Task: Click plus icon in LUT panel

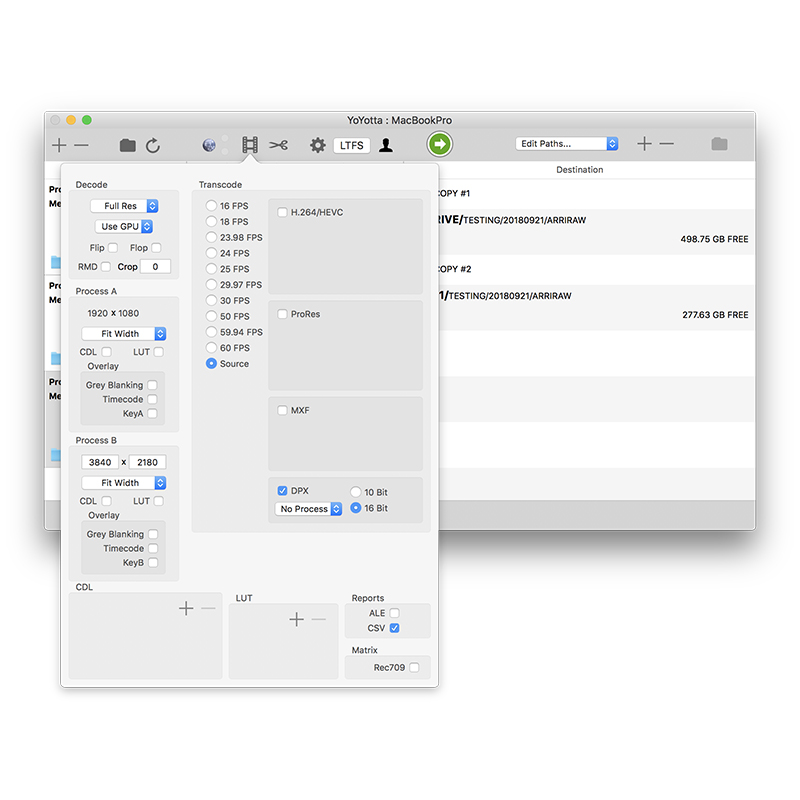Action: click(x=296, y=620)
